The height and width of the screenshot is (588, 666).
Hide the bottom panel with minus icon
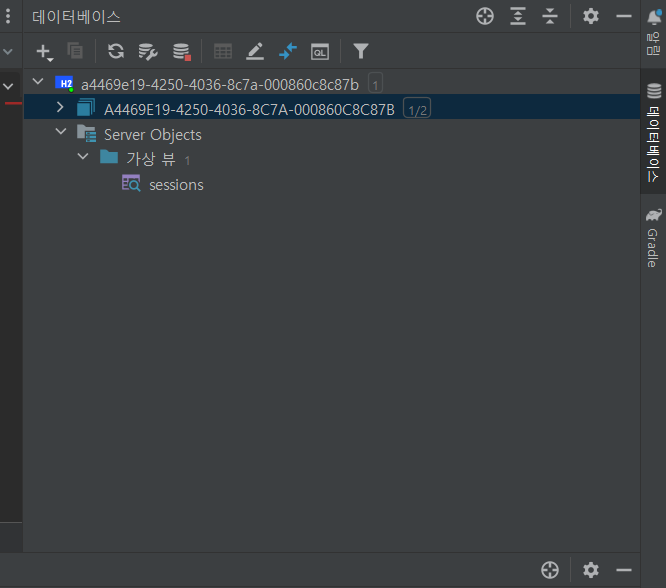pos(624,570)
